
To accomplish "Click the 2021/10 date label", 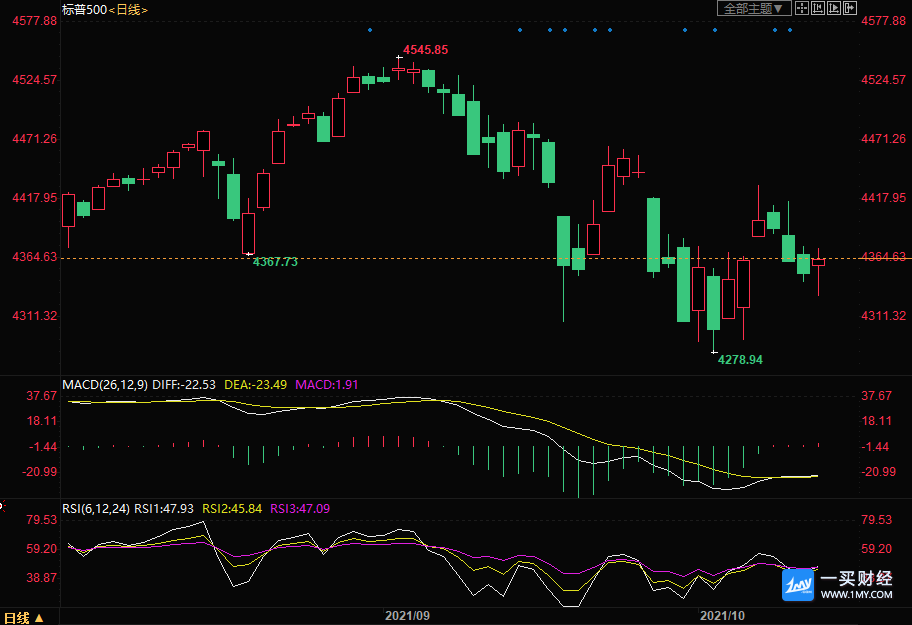I will 722,616.
